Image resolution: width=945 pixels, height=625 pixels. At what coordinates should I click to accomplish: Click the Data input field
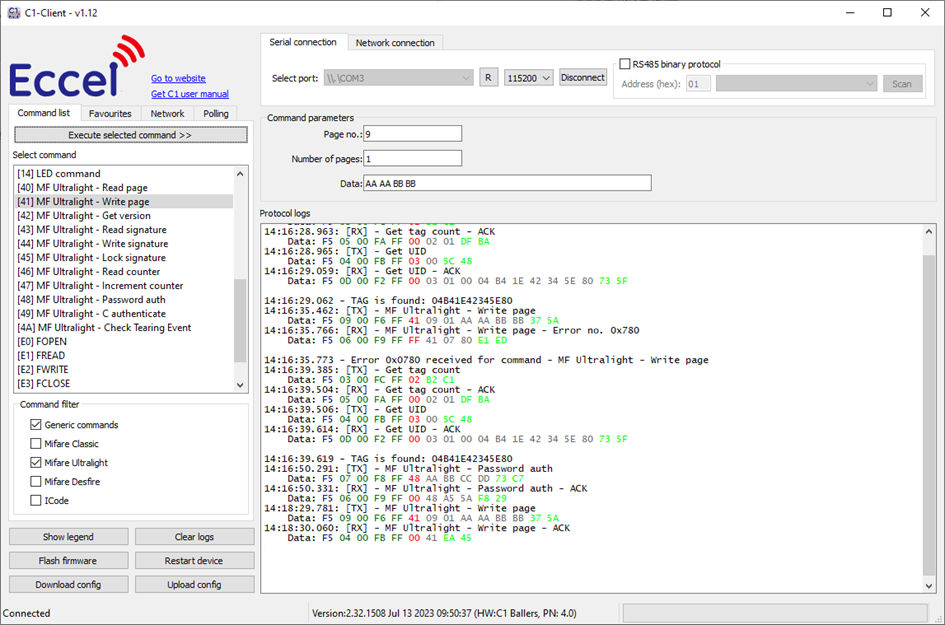click(506, 183)
